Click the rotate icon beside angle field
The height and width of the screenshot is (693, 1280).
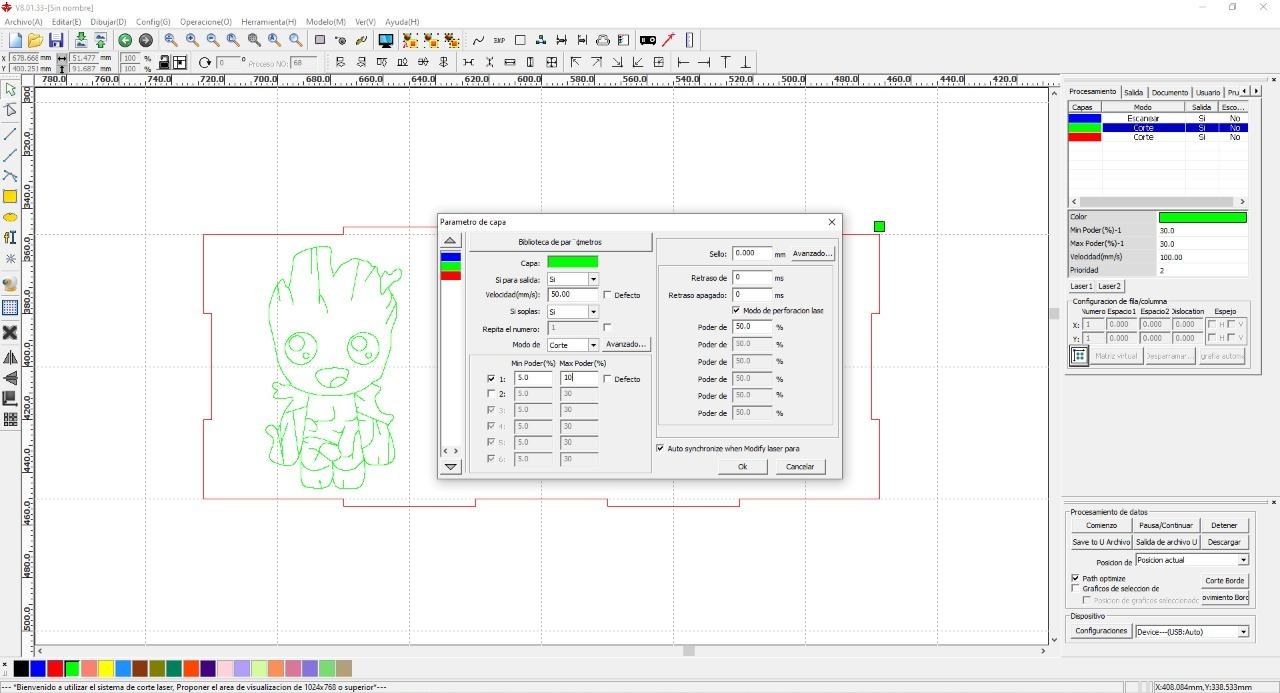click(x=205, y=62)
